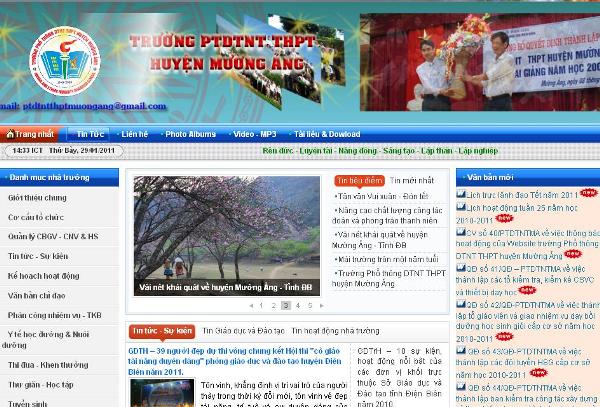Image resolution: width=600 pixels, height=407 pixels.
Task: Click document icon beside Lịch trực lãnh đạo
Action: pyautogui.click(x=461, y=194)
